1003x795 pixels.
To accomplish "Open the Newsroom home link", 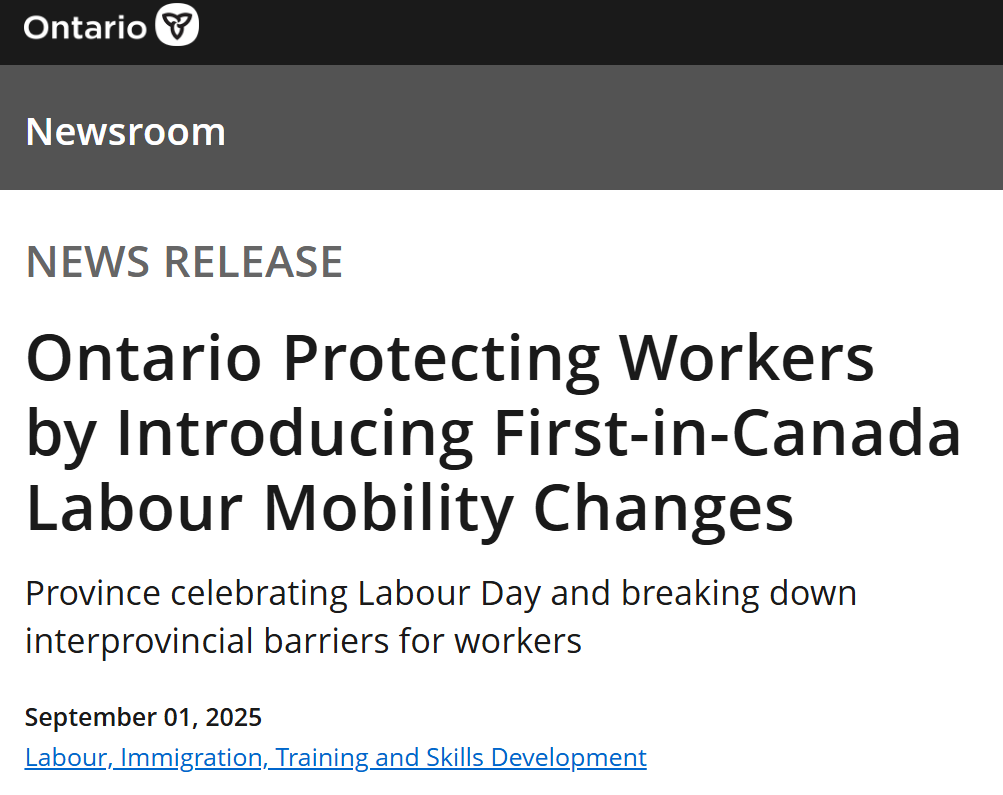I will tap(125, 132).
